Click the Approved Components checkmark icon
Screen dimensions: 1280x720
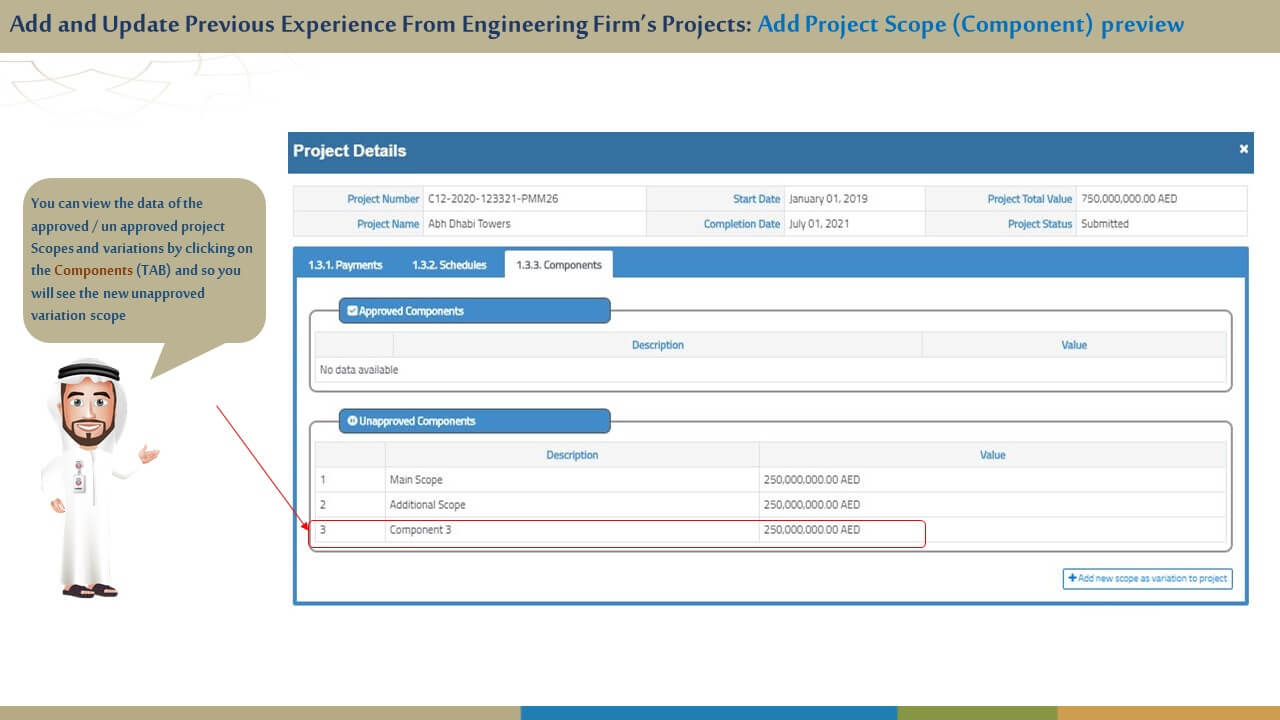352,311
